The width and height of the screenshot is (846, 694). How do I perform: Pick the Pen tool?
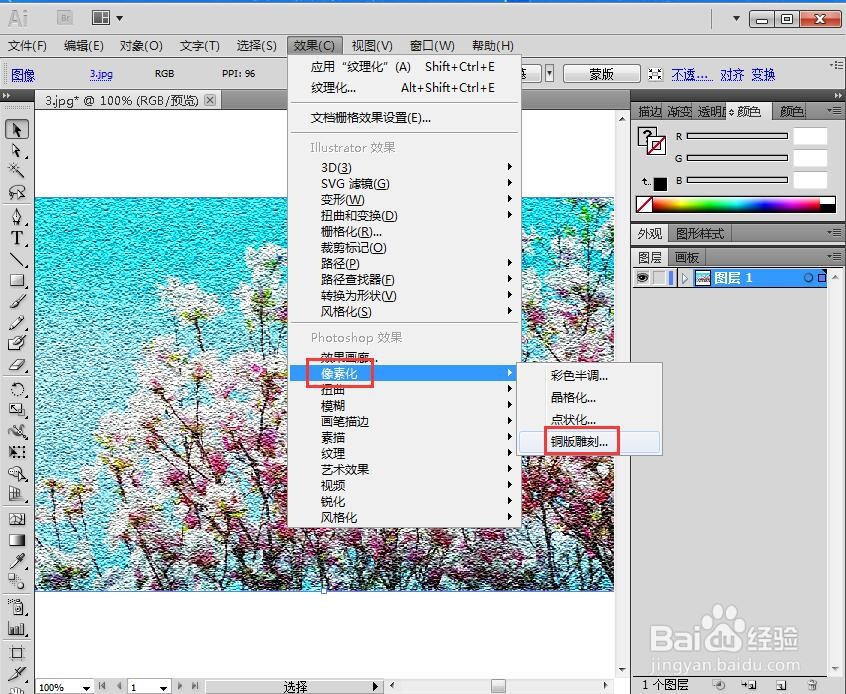coord(16,218)
